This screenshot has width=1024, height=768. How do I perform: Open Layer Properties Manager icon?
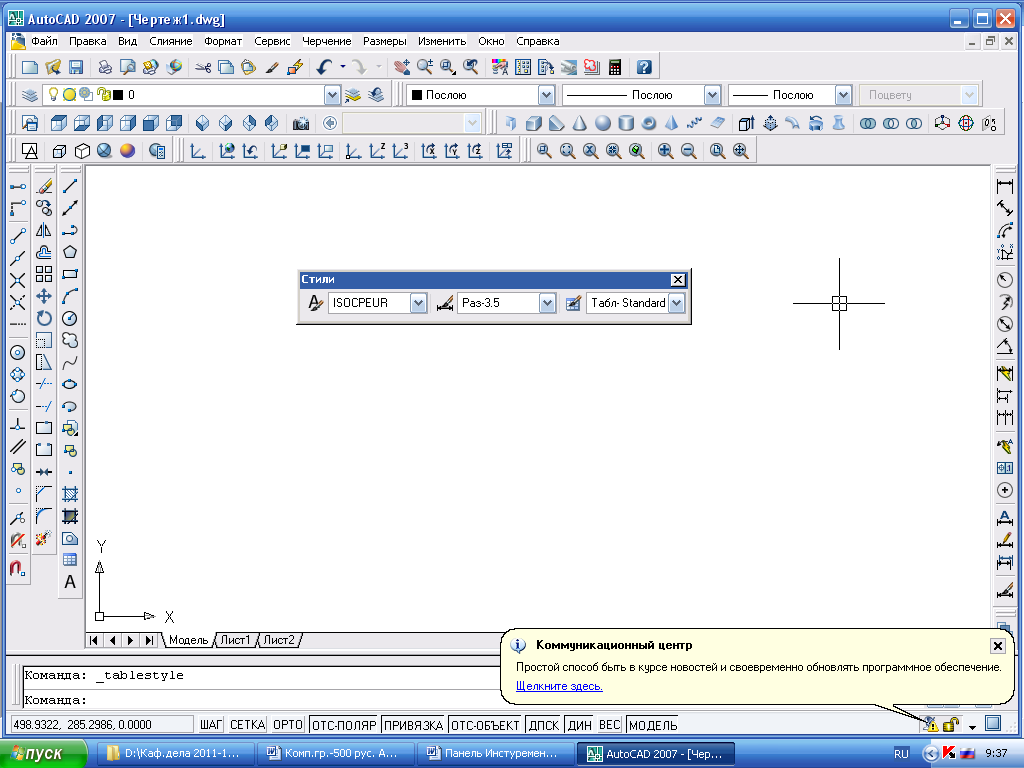point(29,95)
